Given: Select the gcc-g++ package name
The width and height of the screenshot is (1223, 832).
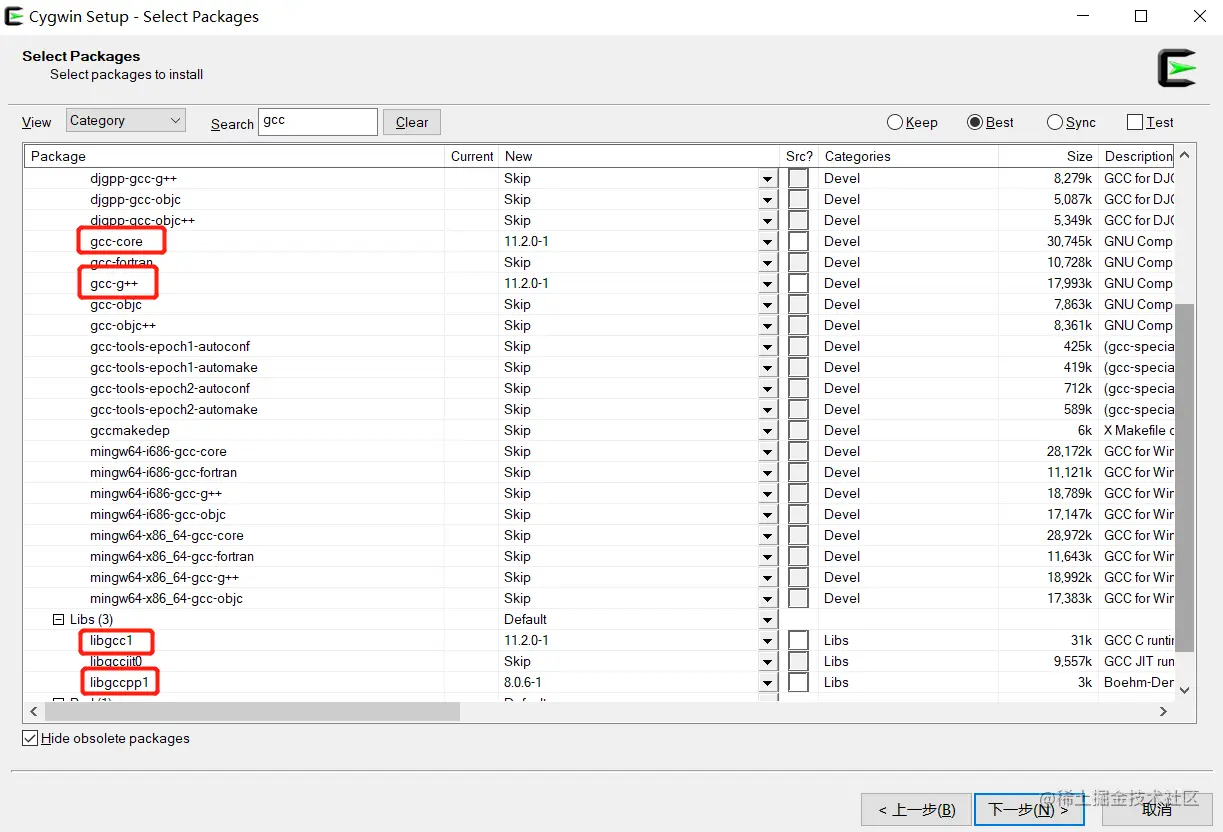Looking at the screenshot, I should (x=114, y=283).
